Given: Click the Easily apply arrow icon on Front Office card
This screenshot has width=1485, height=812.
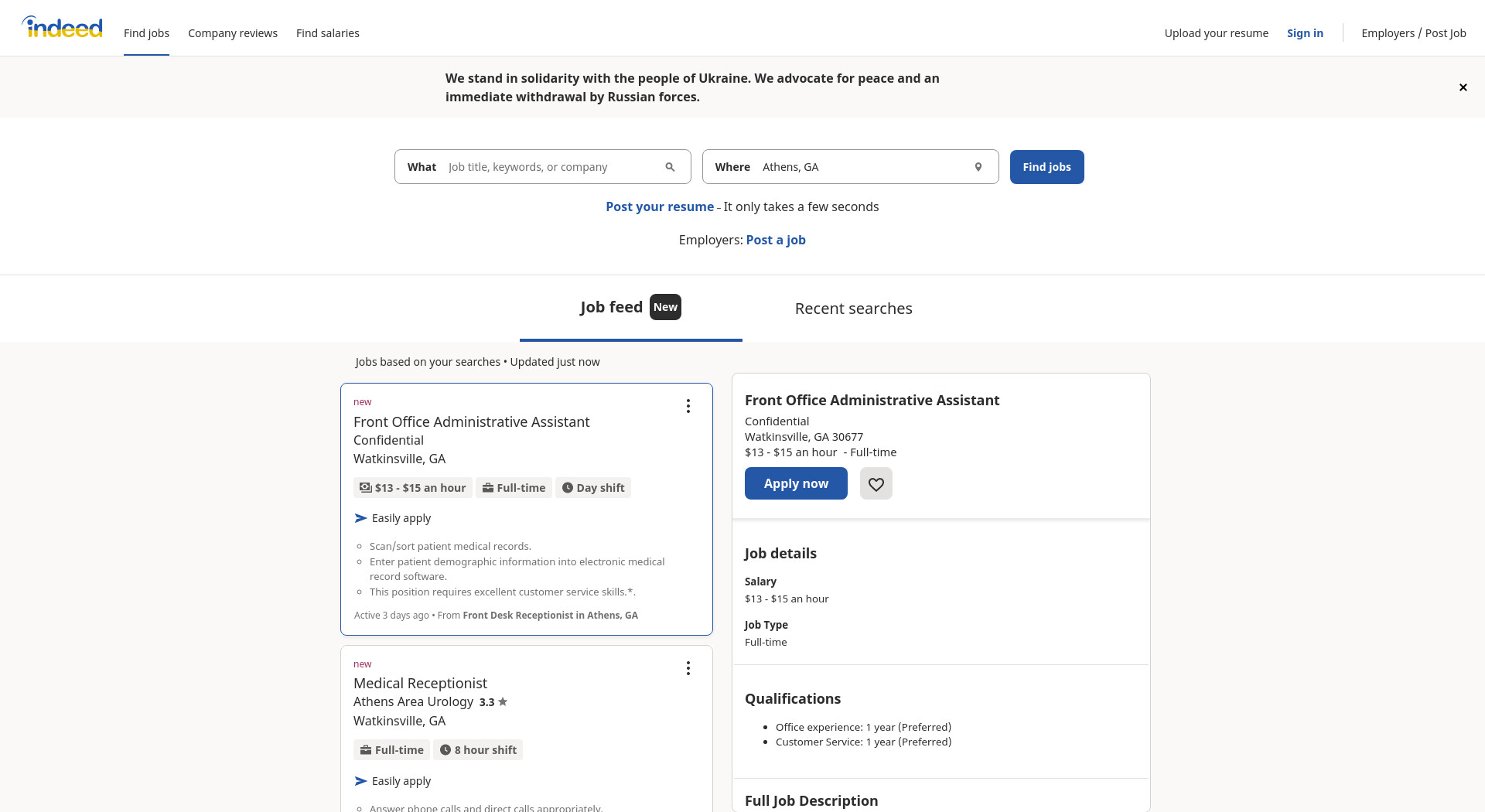Looking at the screenshot, I should click(x=360, y=518).
